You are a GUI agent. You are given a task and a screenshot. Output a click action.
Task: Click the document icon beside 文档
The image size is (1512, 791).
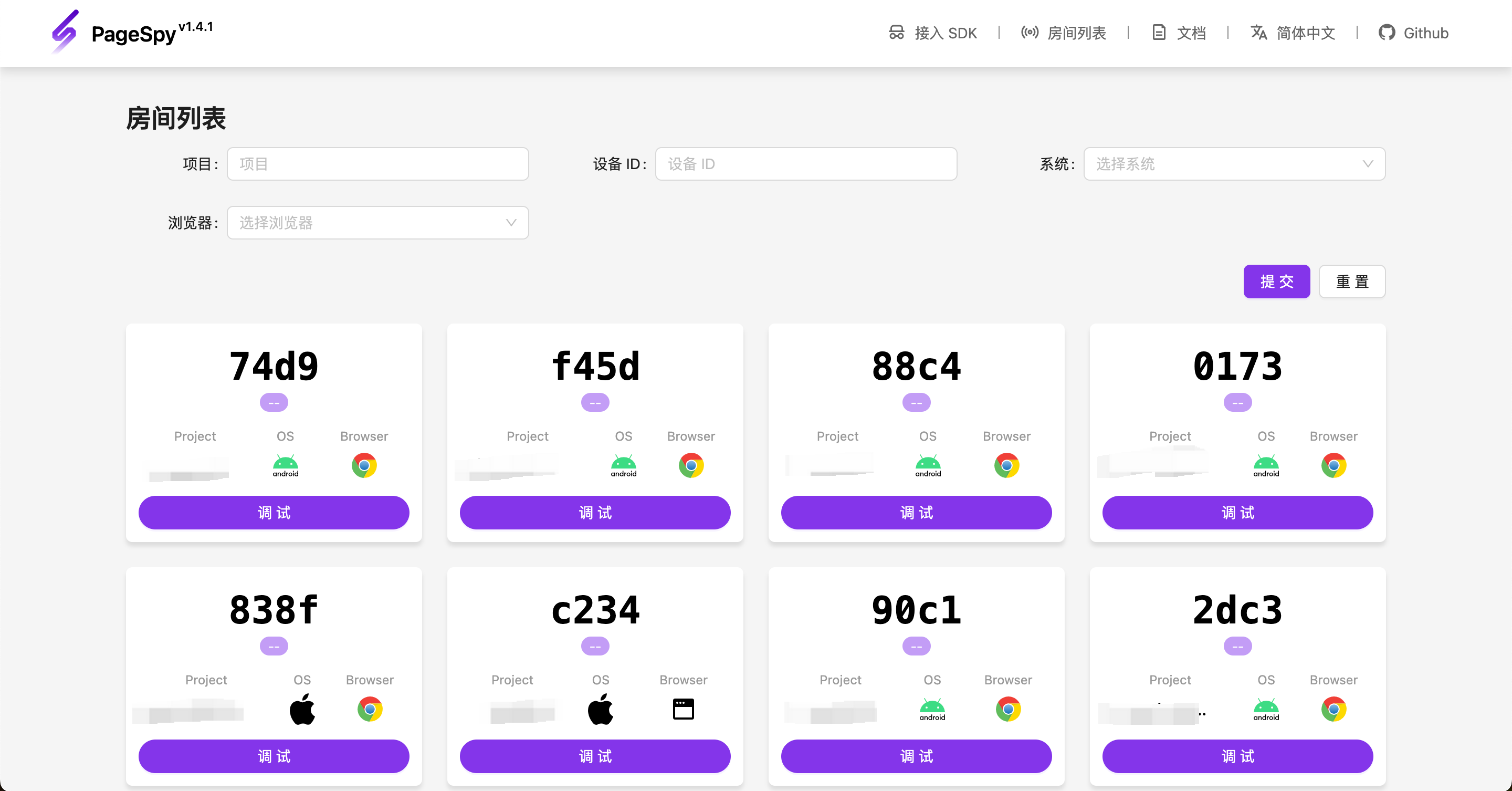click(x=1159, y=32)
